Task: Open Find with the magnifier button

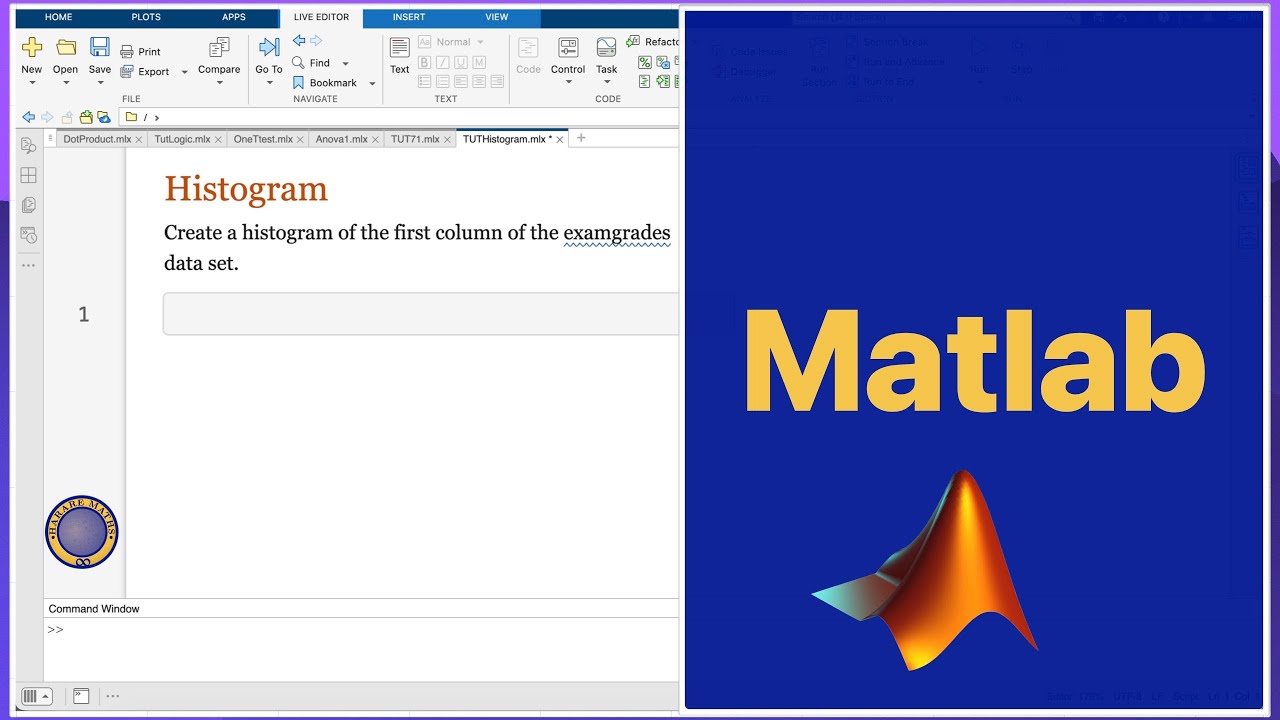Action: (x=311, y=63)
